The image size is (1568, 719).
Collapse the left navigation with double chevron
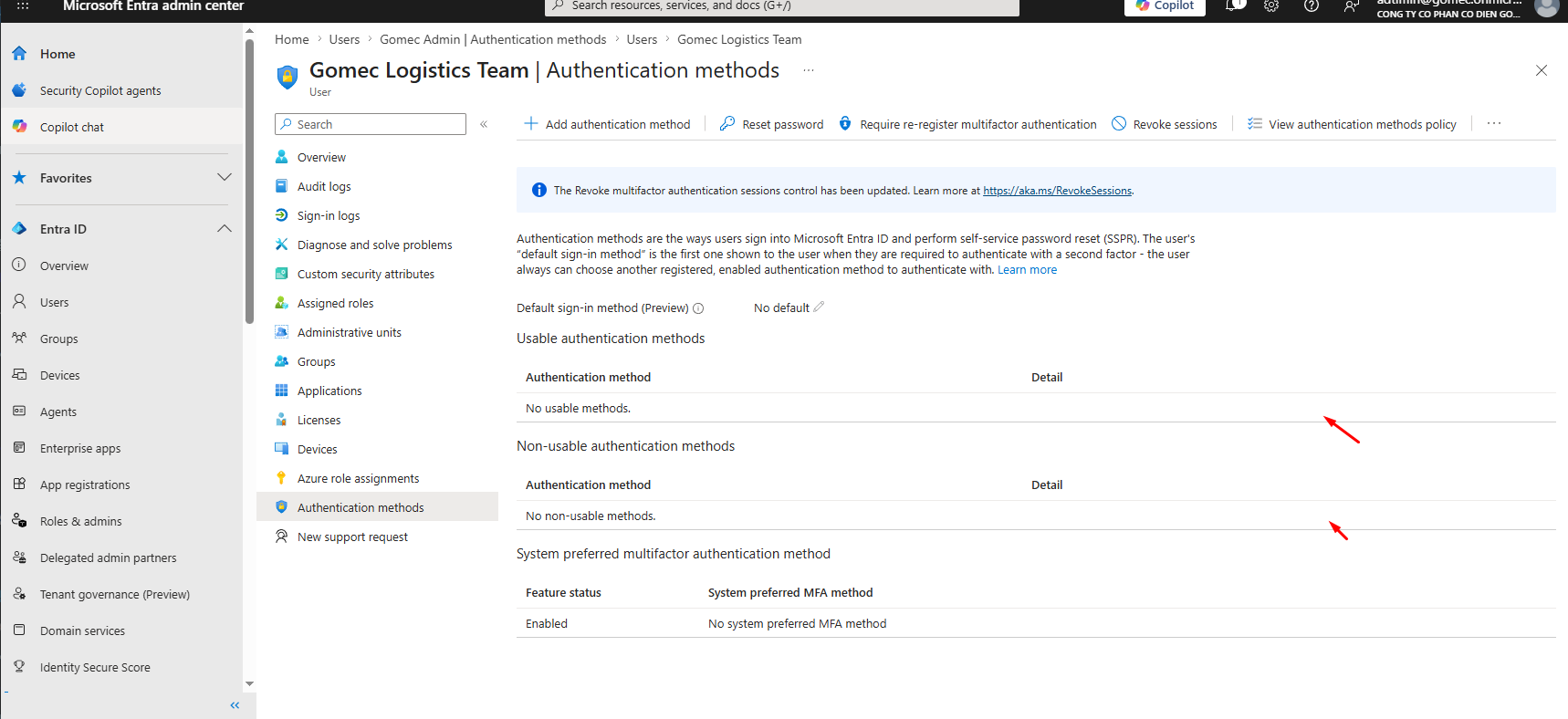click(235, 705)
